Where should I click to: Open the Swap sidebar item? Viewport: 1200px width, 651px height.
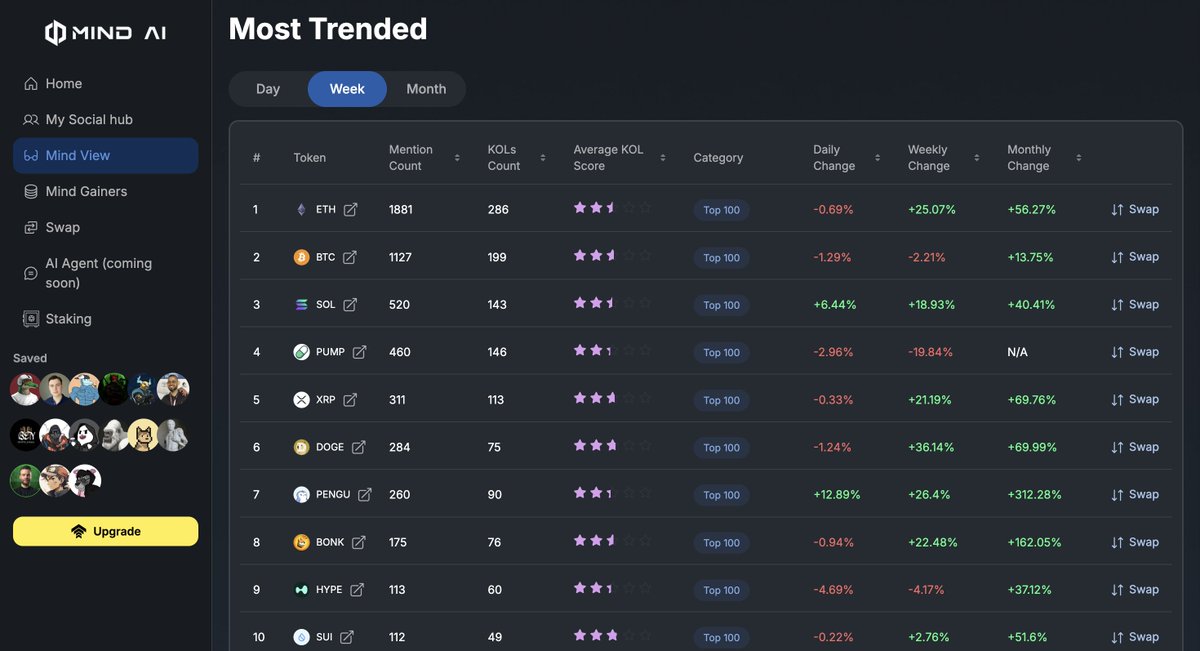[x=105, y=227]
